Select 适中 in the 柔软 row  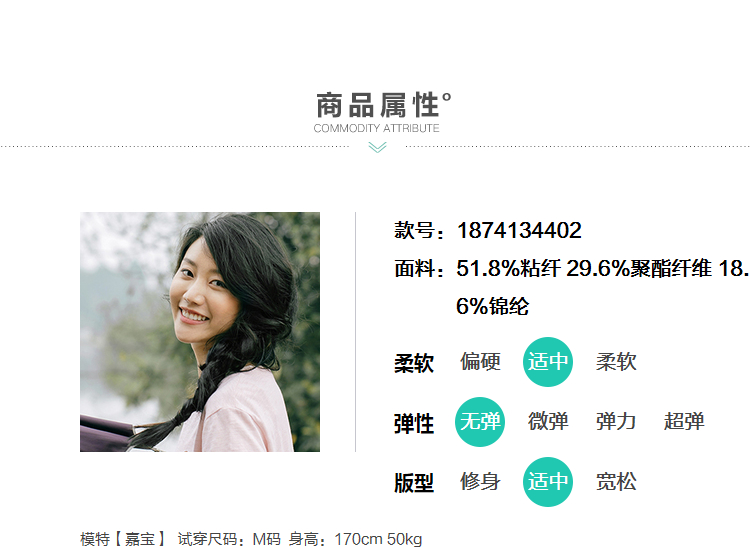548,362
